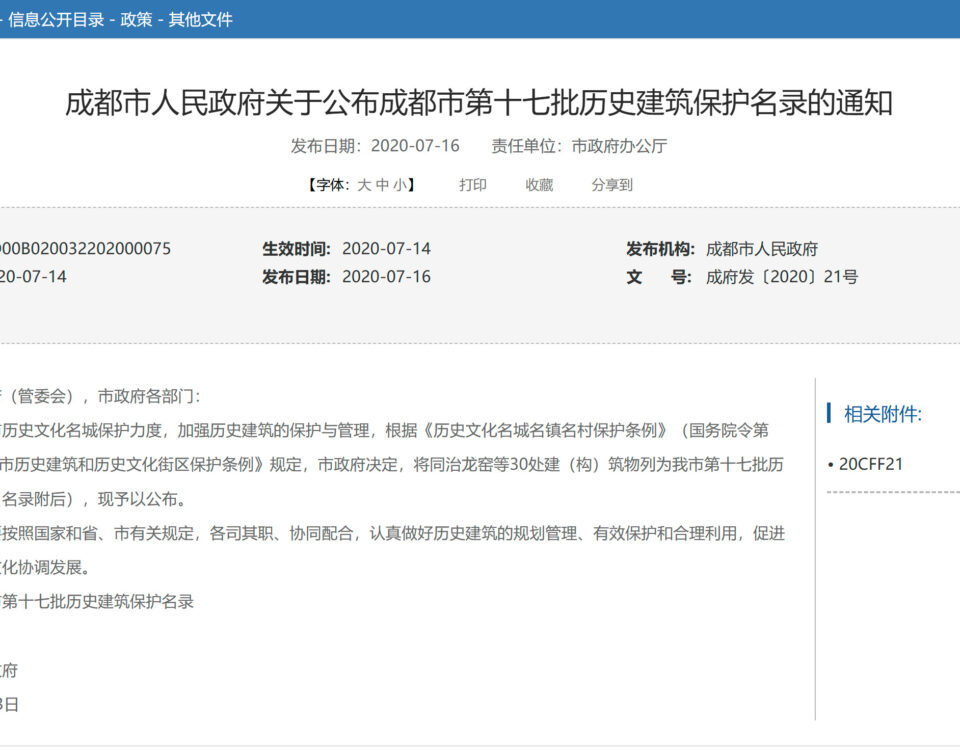Set font size to 中
This screenshot has width=960, height=750.
[383, 185]
